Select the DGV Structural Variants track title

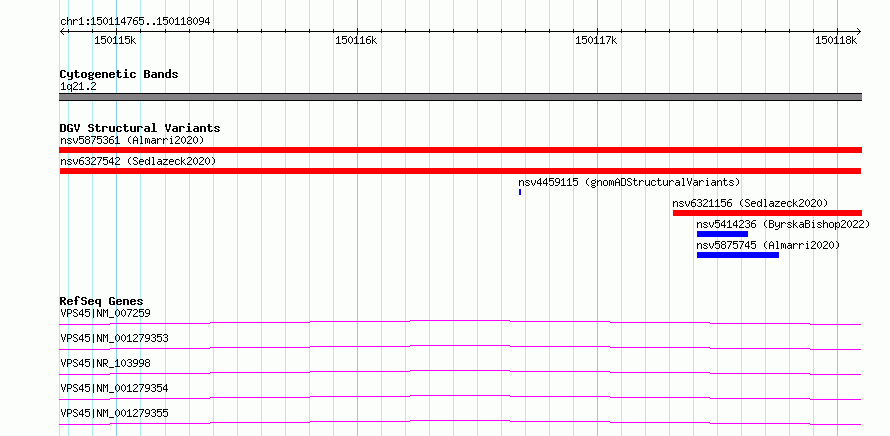click(x=140, y=128)
